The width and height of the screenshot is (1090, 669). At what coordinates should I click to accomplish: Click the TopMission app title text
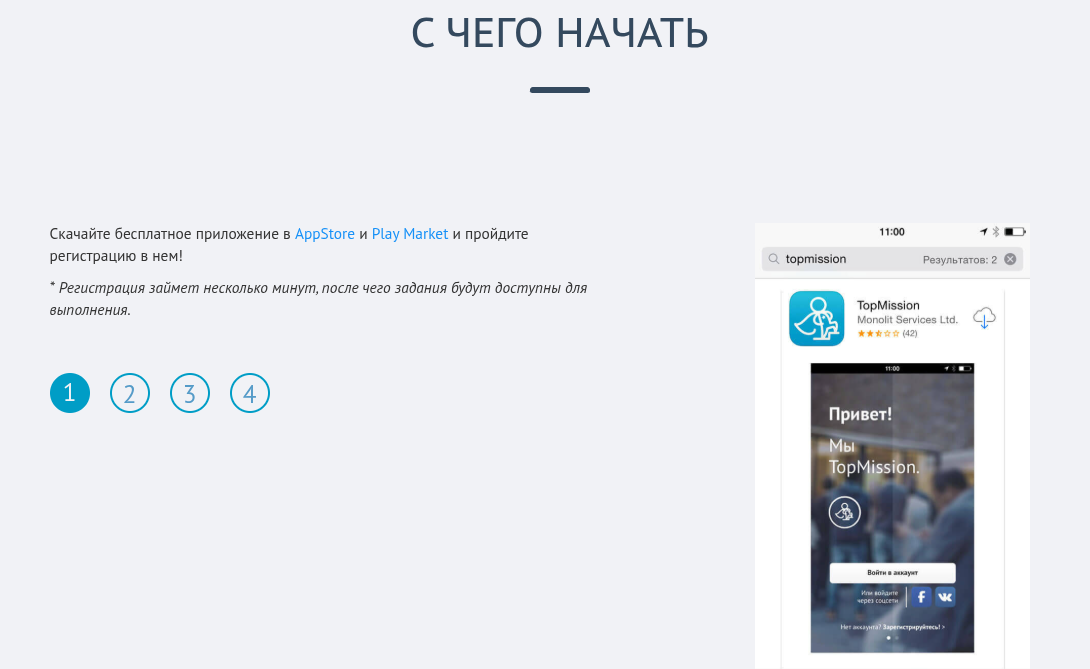coord(888,305)
